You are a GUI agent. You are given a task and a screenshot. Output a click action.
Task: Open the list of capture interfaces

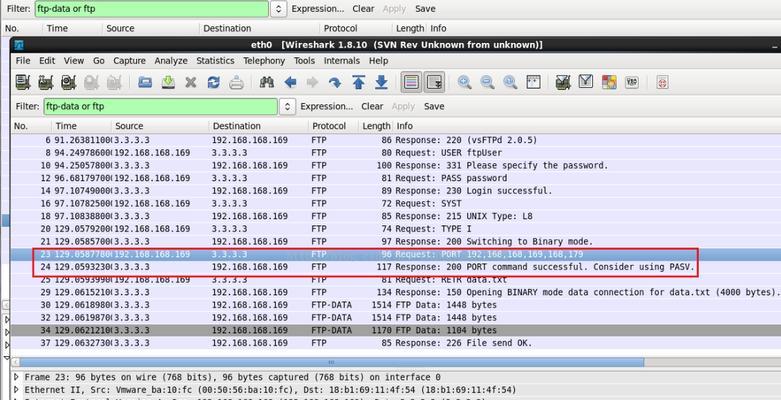[23, 82]
